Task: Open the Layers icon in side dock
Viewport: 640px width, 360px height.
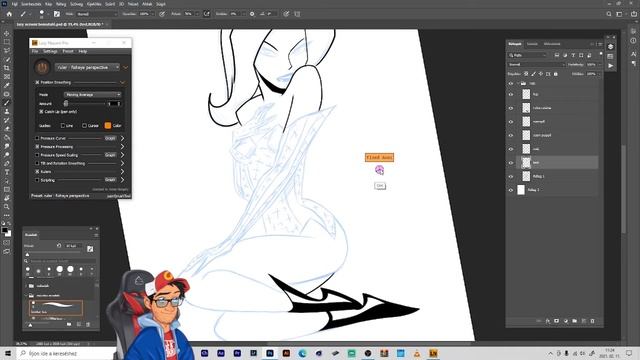Action: pyautogui.click(x=610, y=47)
